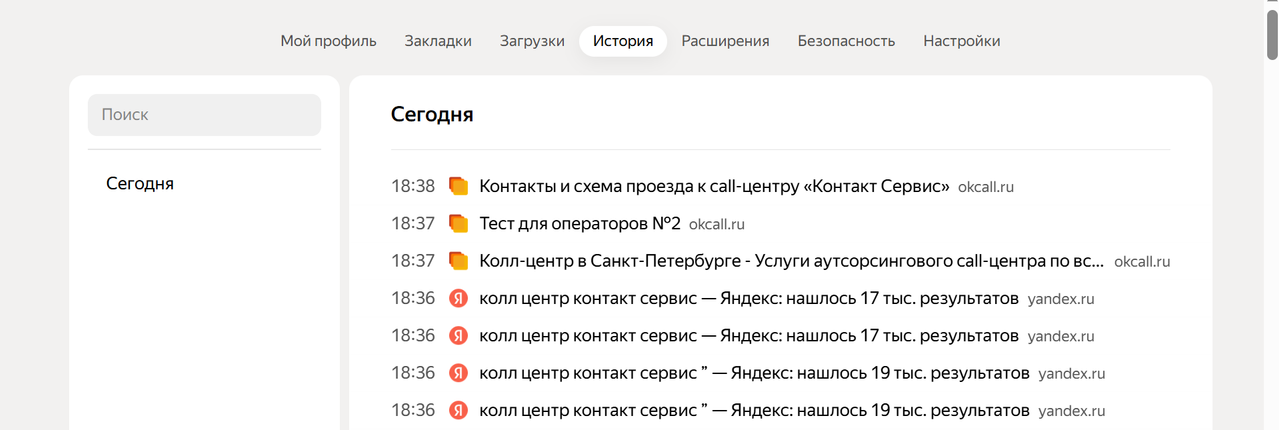The width and height of the screenshot is (1279, 430).
Task: Open Тест для операторов №2 entry
Action: 580,223
